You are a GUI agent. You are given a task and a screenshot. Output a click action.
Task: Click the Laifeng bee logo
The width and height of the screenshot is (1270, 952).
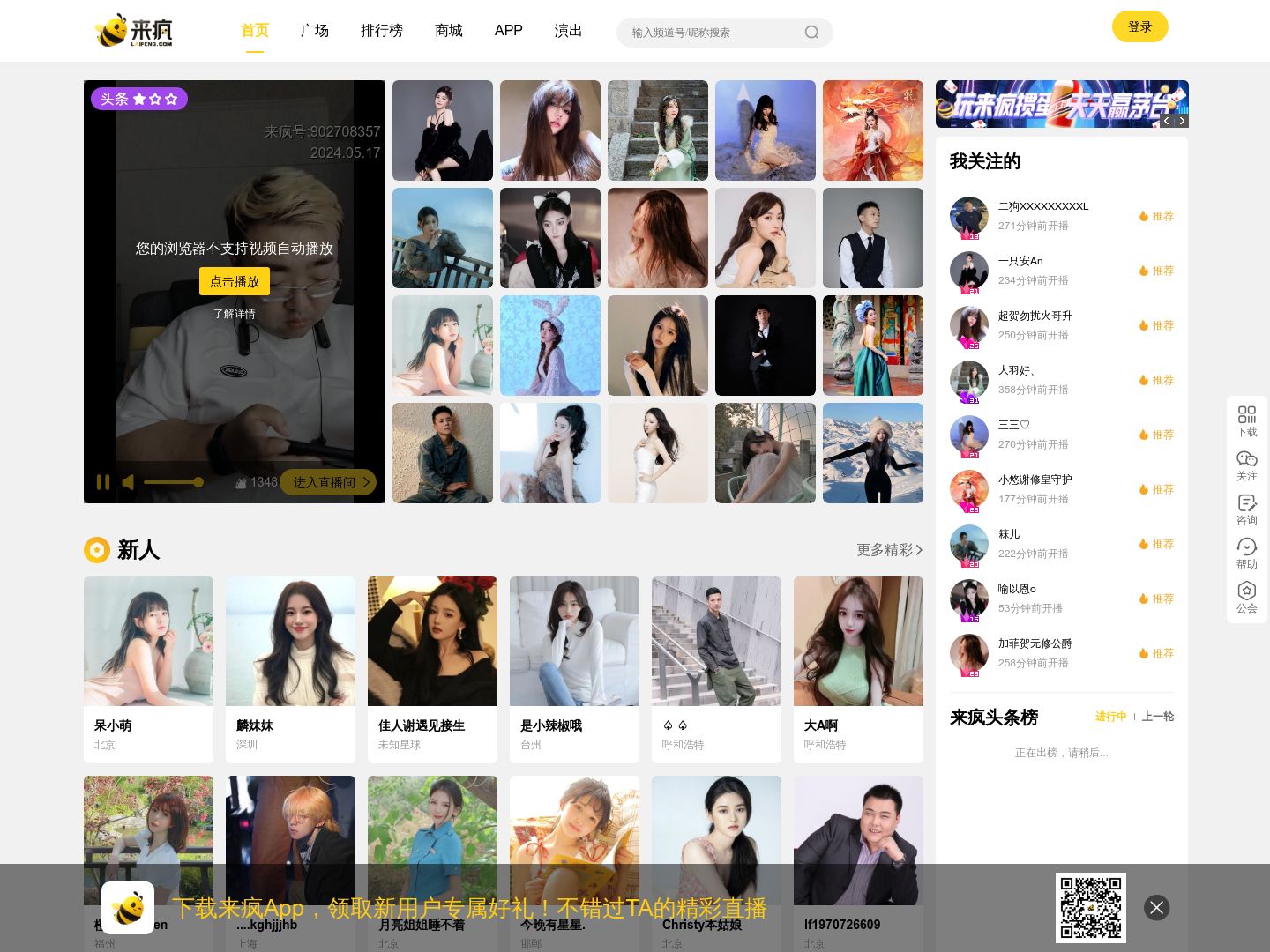[134, 31]
